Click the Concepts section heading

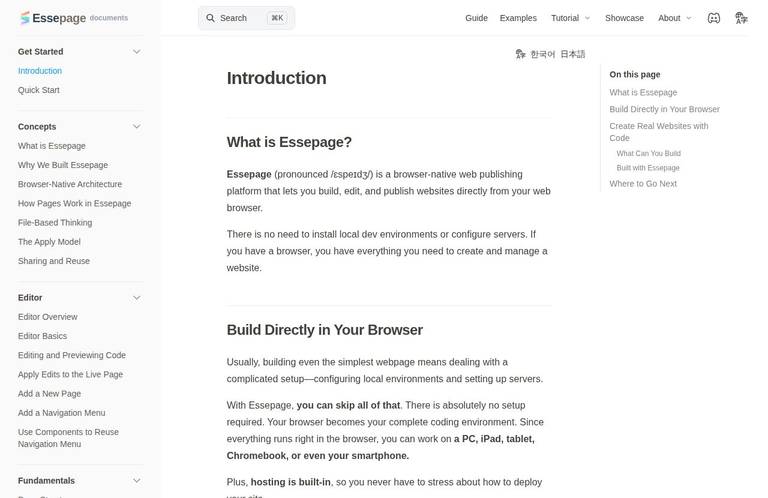click(37, 126)
